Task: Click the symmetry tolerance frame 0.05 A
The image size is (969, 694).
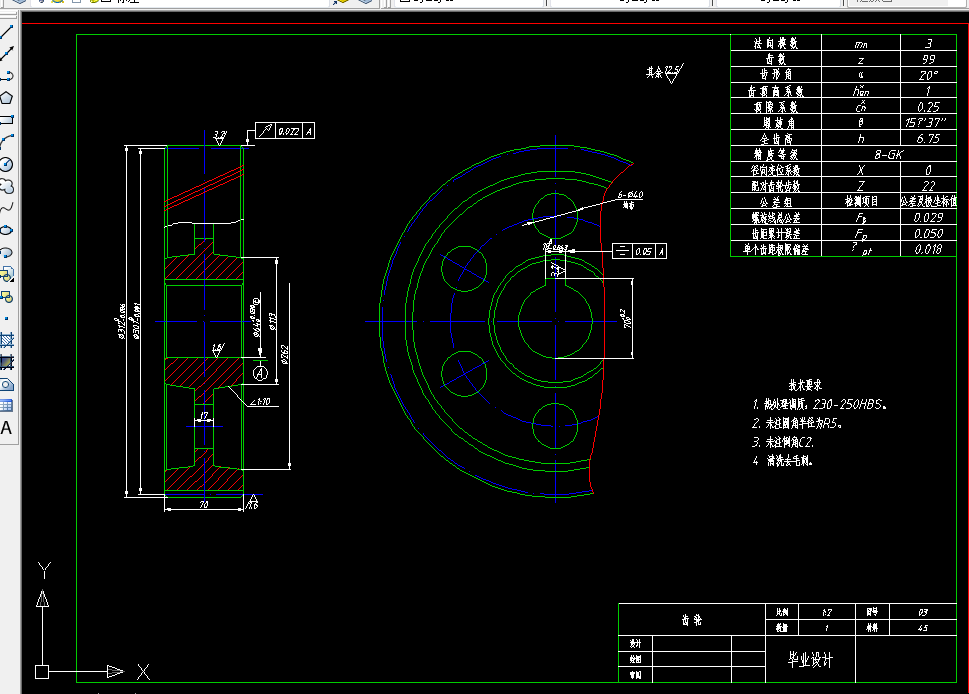Action: click(x=639, y=251)
